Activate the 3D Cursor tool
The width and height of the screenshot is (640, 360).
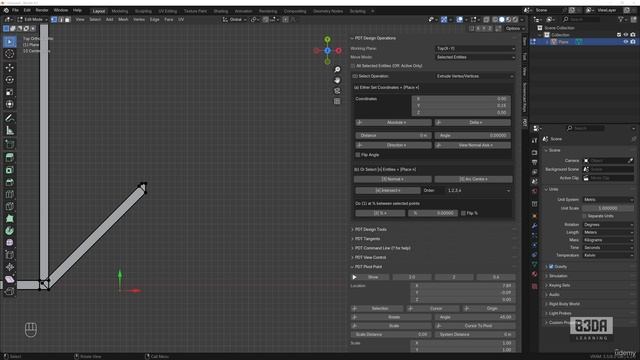pyautogui.click(x=9, y=54)
